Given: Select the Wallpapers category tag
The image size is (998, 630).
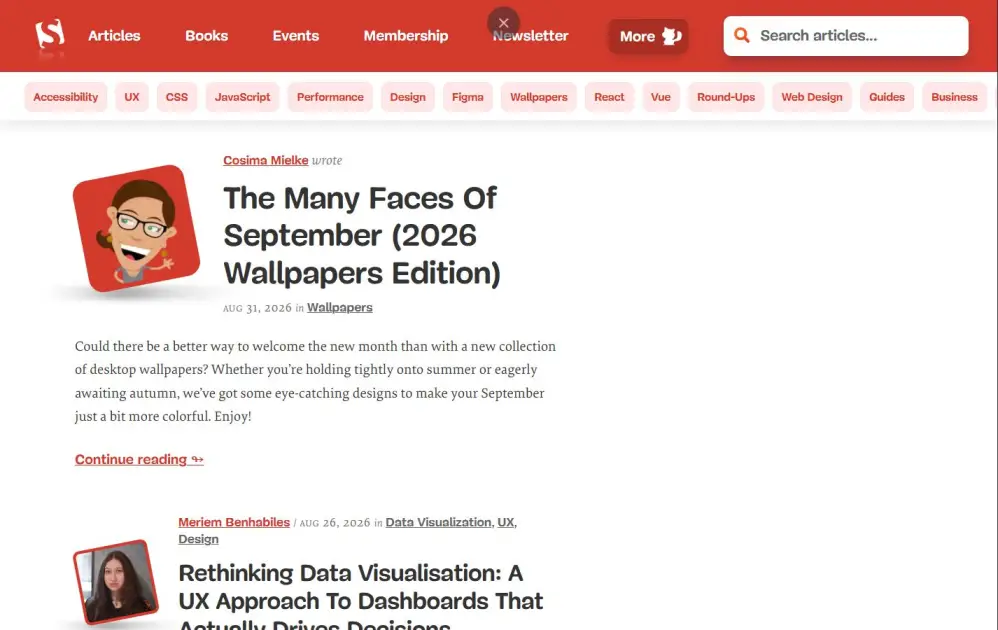Looking at the screenshot, I should [x=538, y=97].
